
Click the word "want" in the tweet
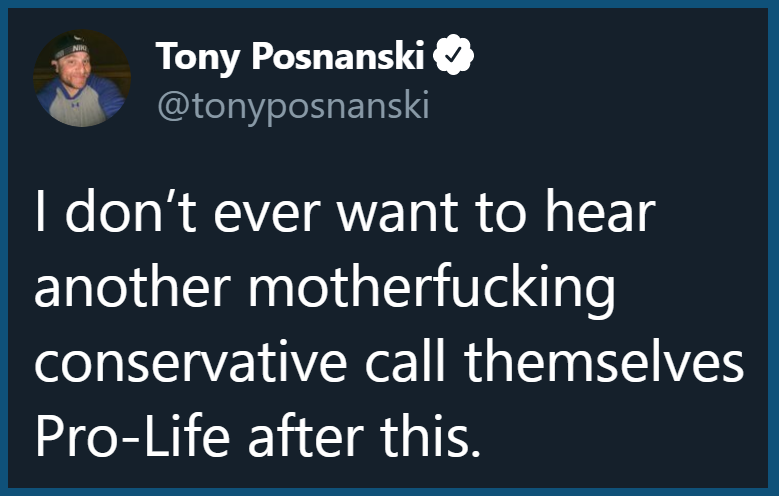click(x=397, y=212)
